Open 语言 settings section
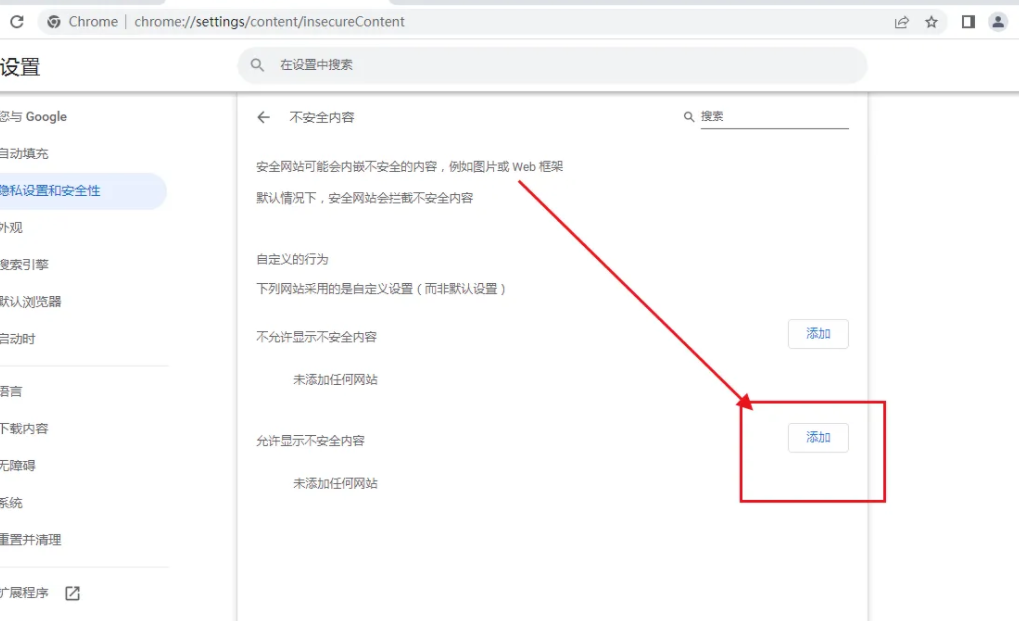 pos(11,392)
